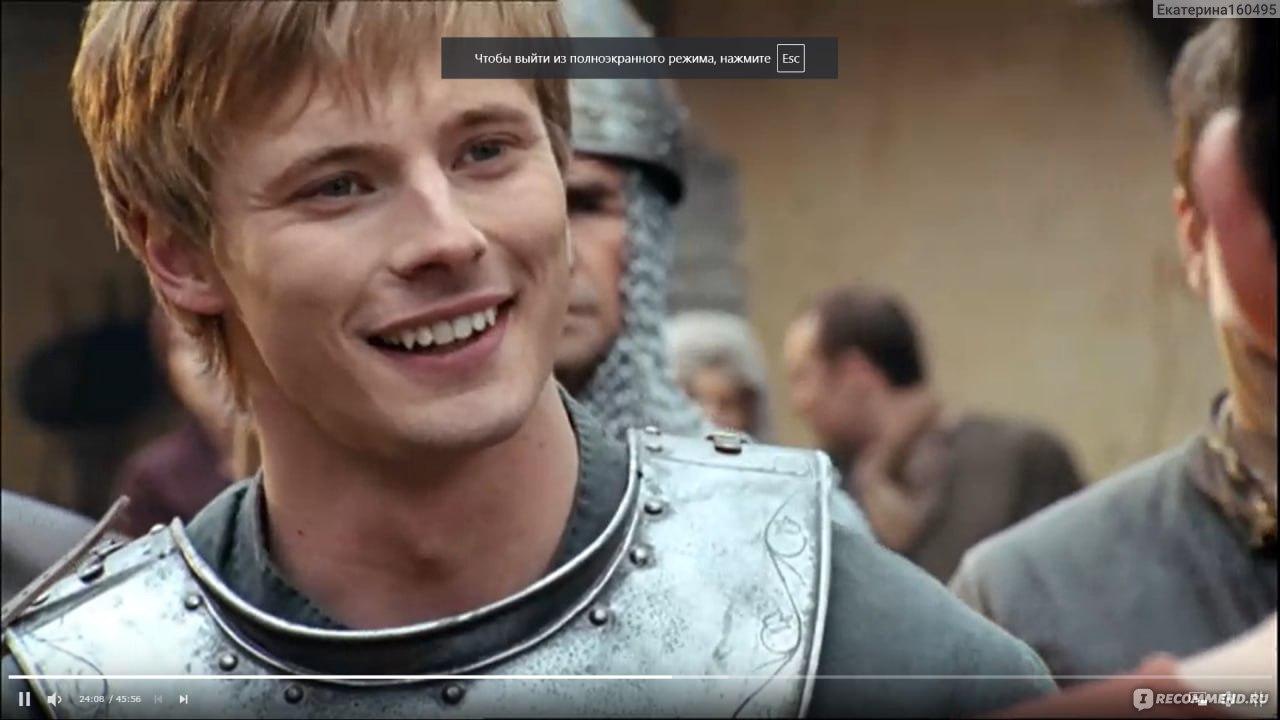Screen dimensions: 1280x720
Task: Seek to the end of the progress bar
Action: 1268,677
